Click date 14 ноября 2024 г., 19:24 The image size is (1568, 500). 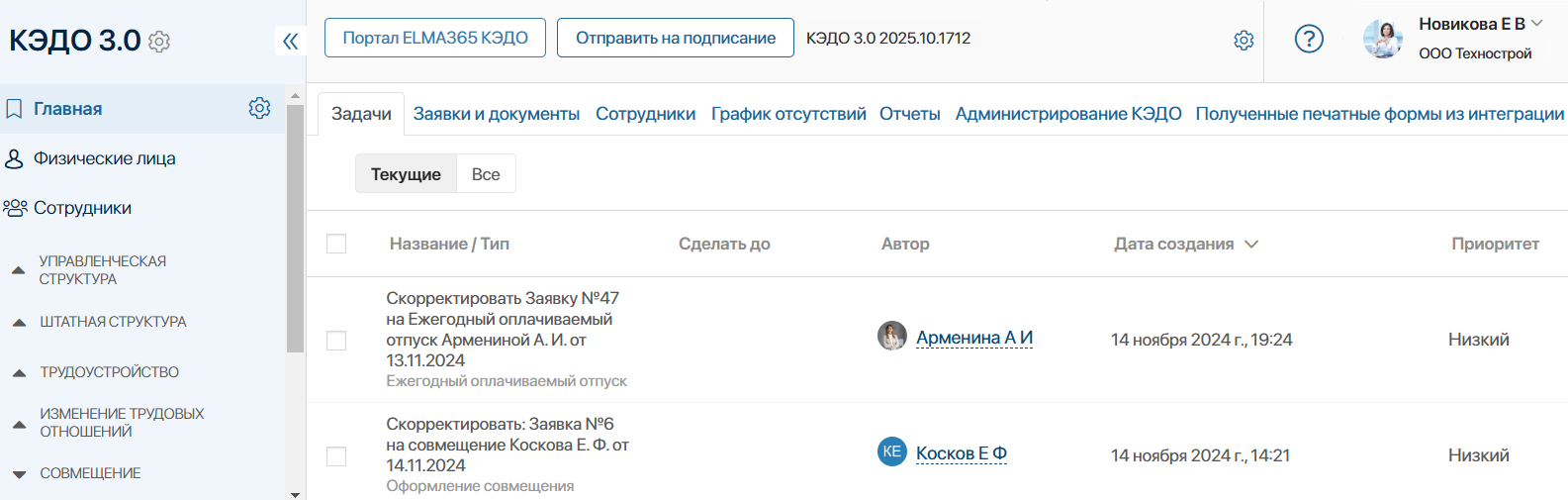point(1202,340)
